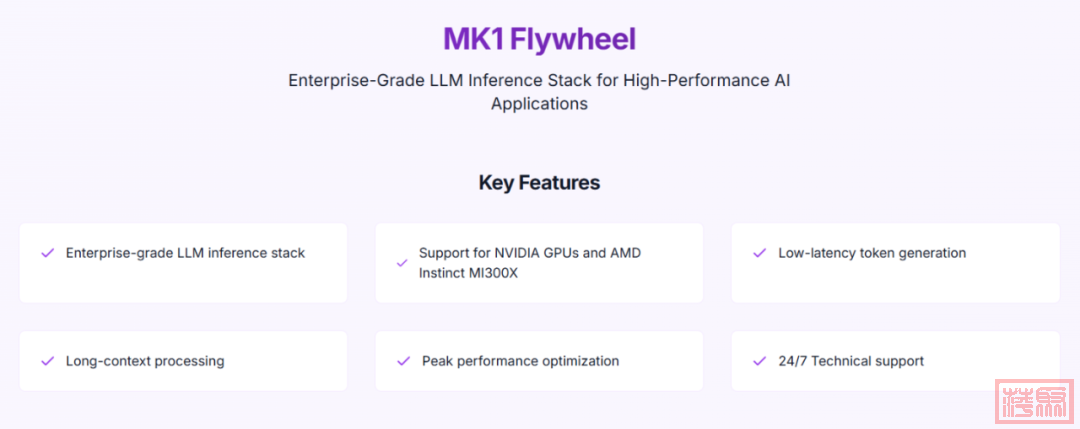Select the Peak performance optimization label
Image resolution: width=1080 pixels, height=429 pixels.
[520, 361]
